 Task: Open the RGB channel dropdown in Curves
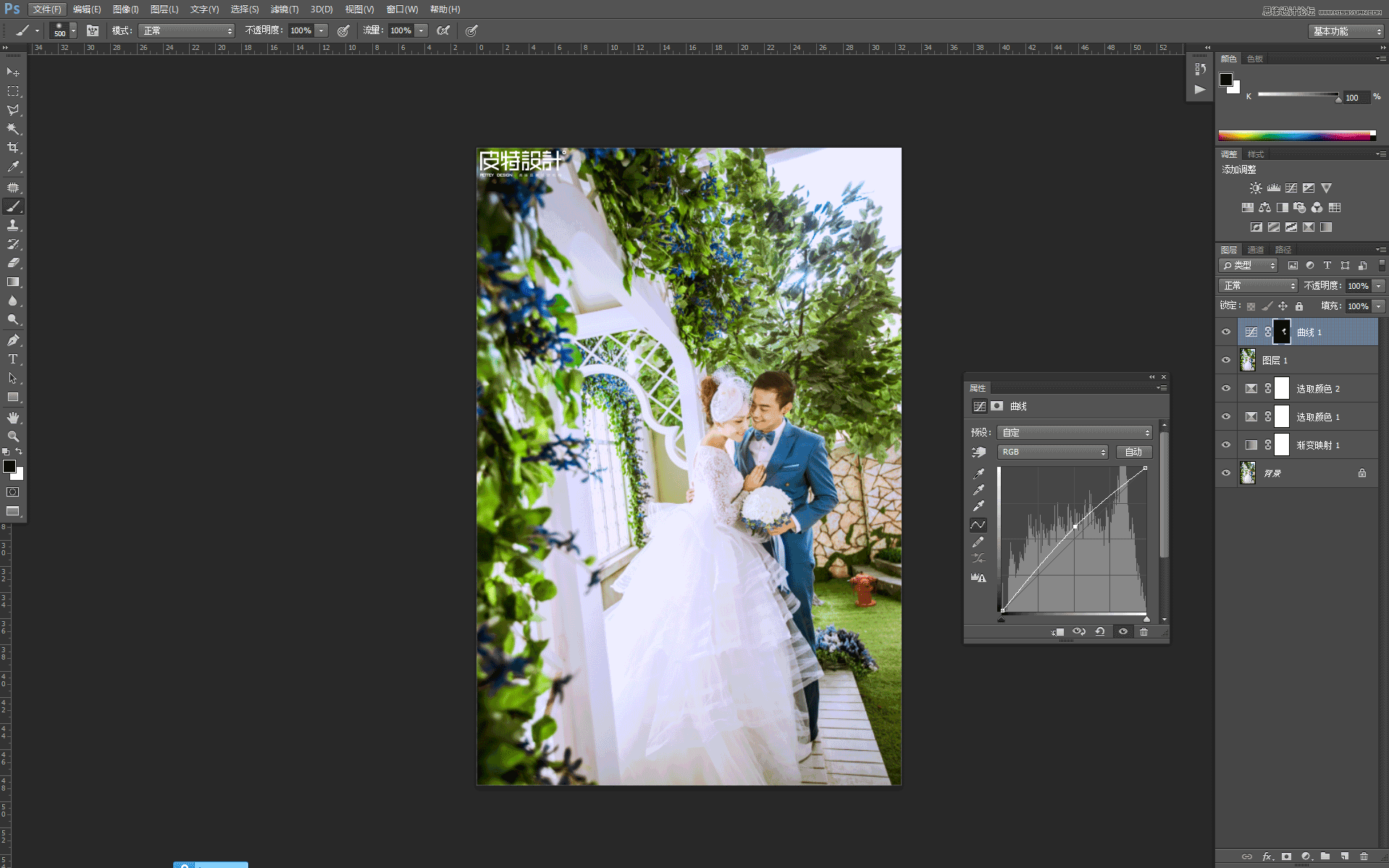click(1053, 452)
